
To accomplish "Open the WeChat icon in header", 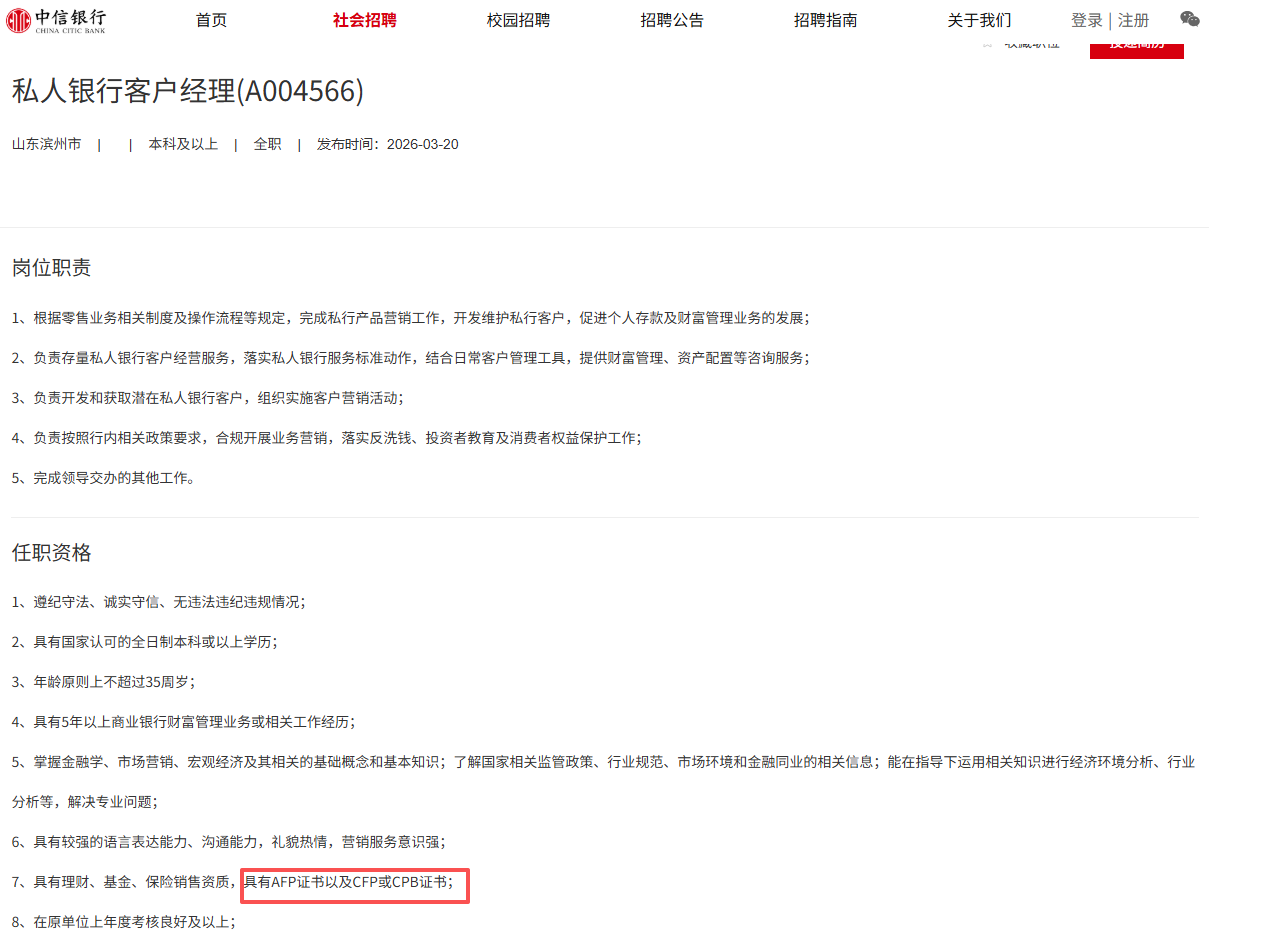I will tap(1189, 19).
